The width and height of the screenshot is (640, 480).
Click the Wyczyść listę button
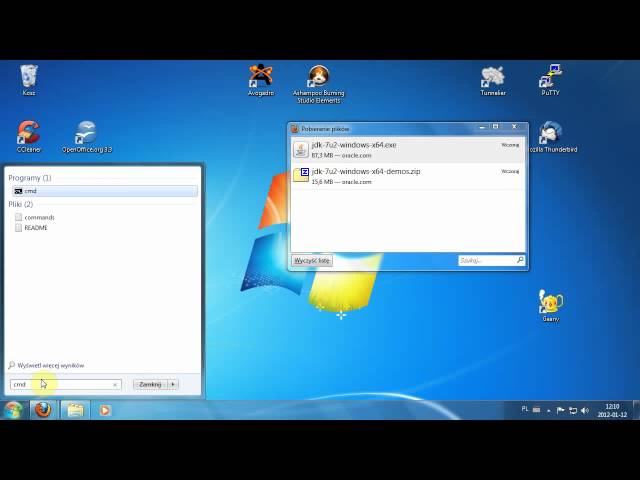[312, 260]
